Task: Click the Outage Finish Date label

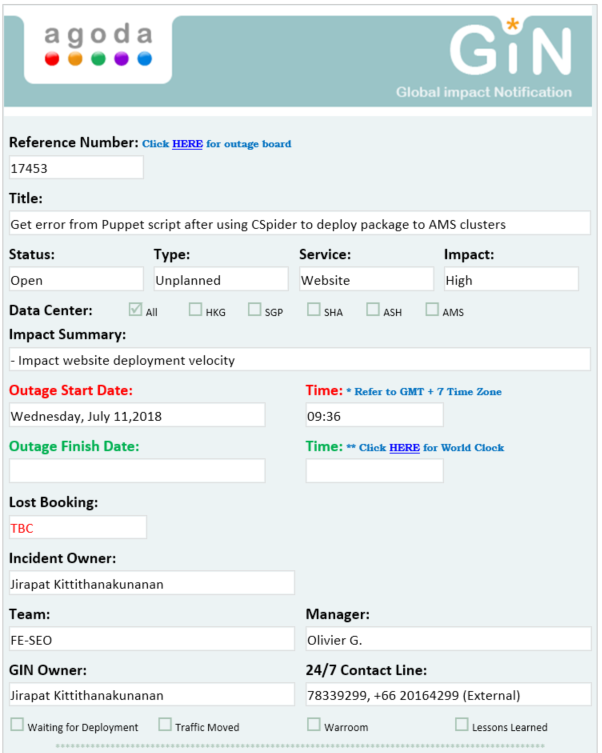Action: [74, 447]
